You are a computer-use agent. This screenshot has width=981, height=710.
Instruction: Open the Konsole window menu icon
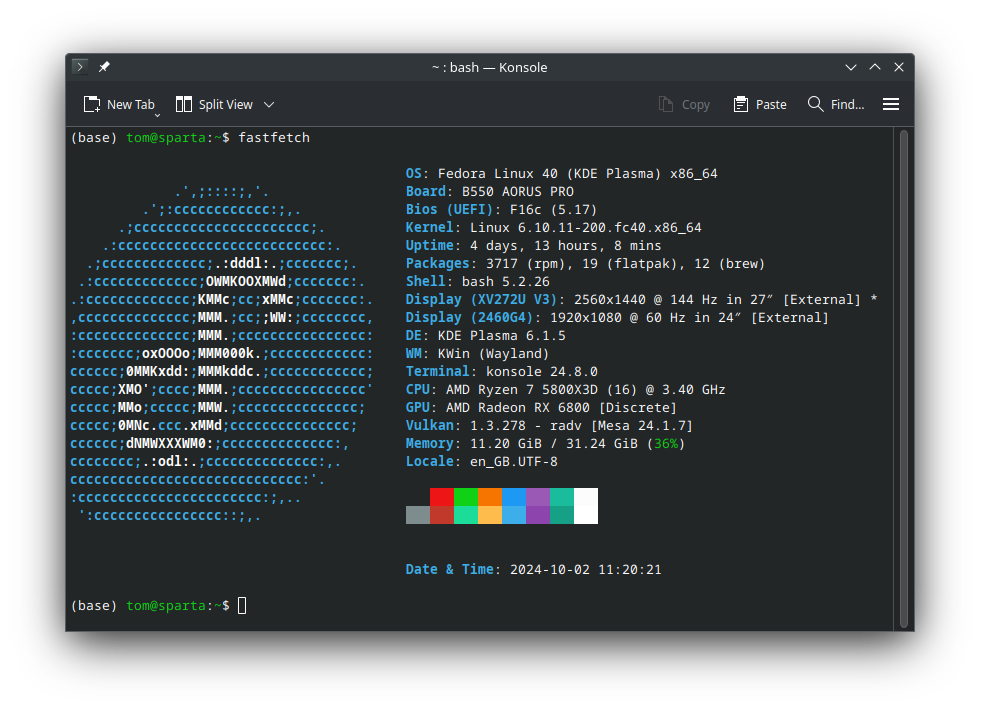[x=80, y=66]
